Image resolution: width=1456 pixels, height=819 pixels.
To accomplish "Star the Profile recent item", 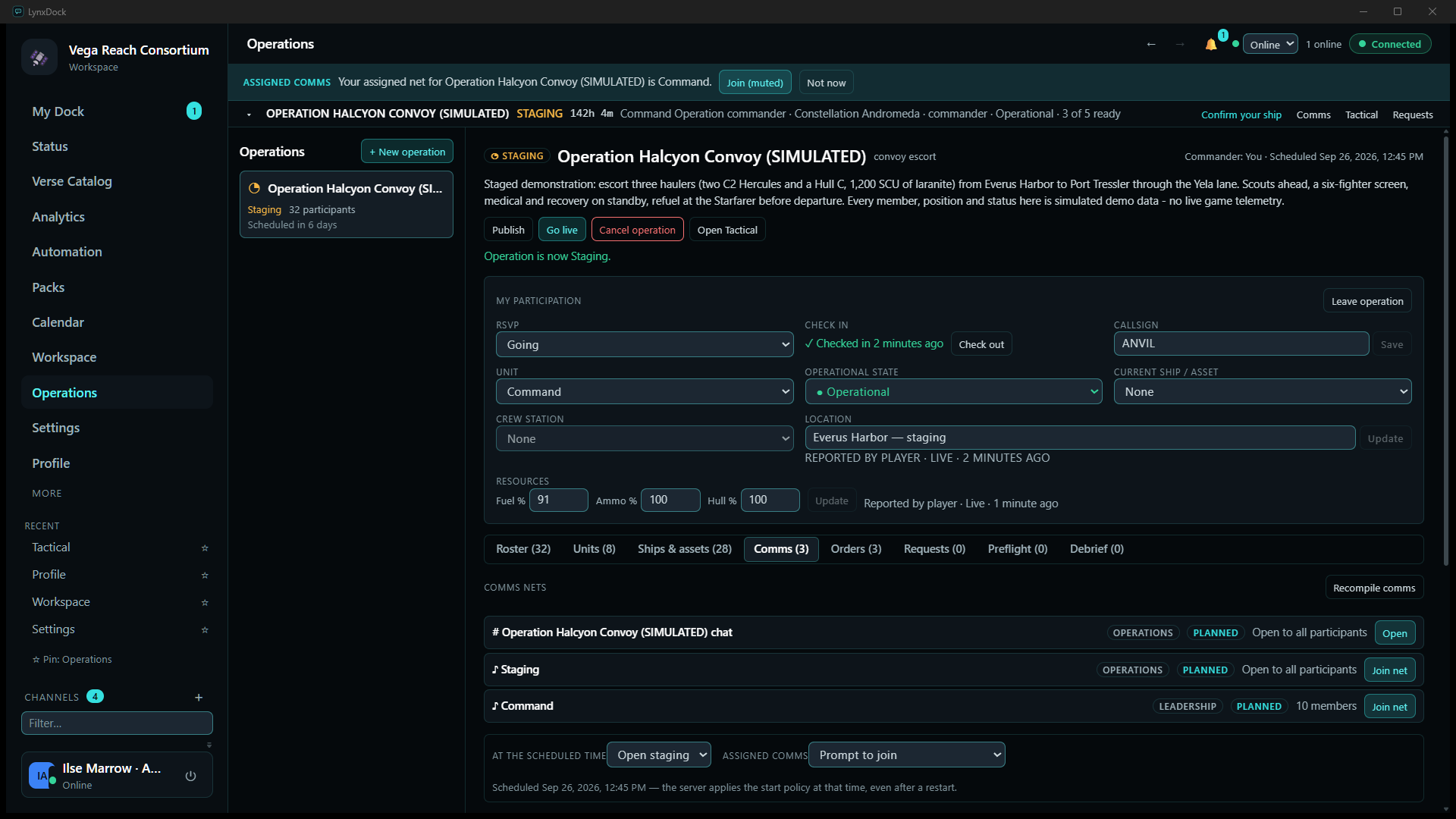I will (x=205, y=576).
